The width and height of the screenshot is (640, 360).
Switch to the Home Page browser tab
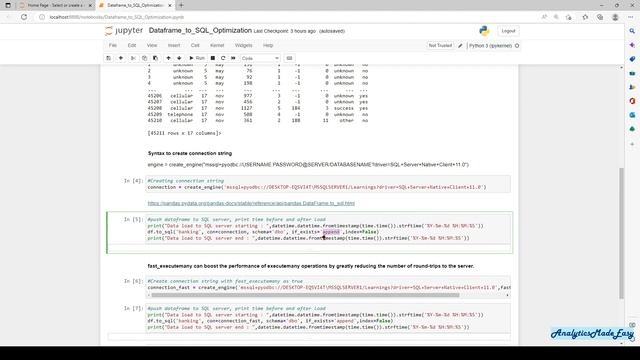tap(56, 5)
